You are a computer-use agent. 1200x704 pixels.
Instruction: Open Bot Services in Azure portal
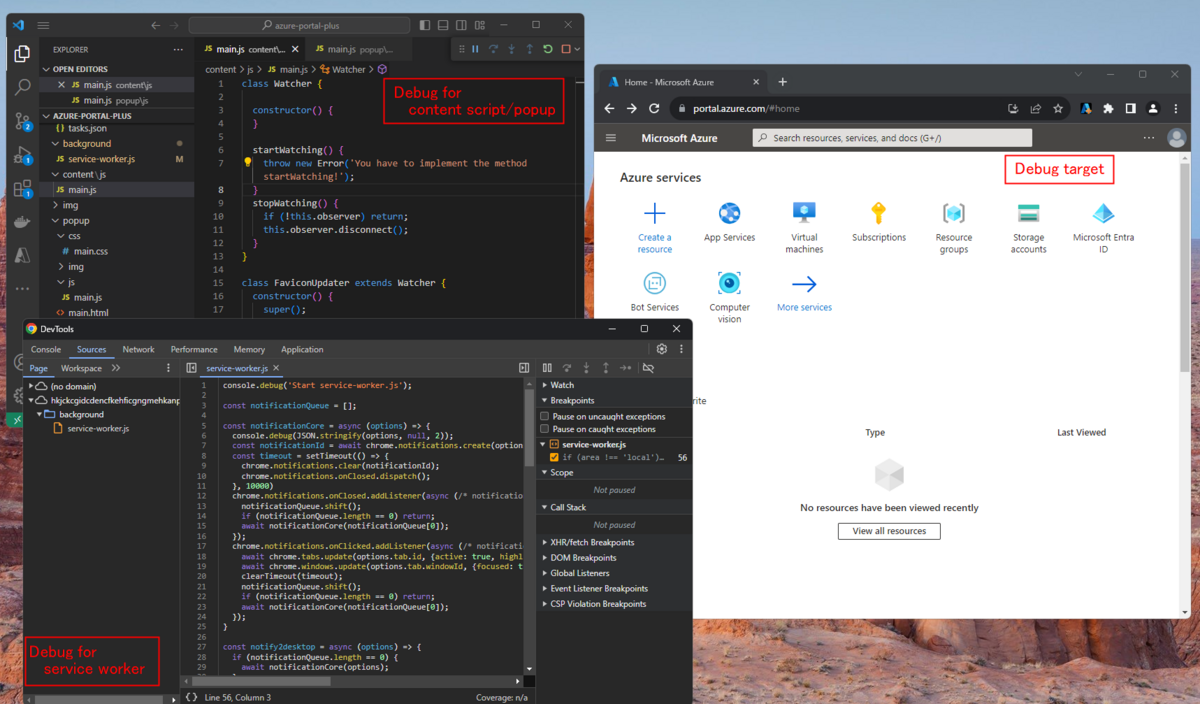pos(655,292)
